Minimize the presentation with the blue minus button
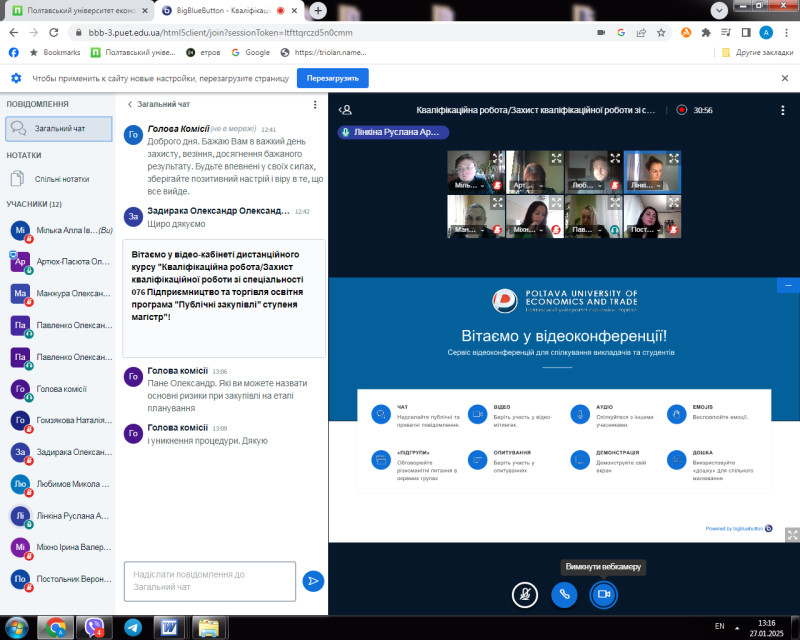This screenshot has width=800, height=640. coord(789,285)
